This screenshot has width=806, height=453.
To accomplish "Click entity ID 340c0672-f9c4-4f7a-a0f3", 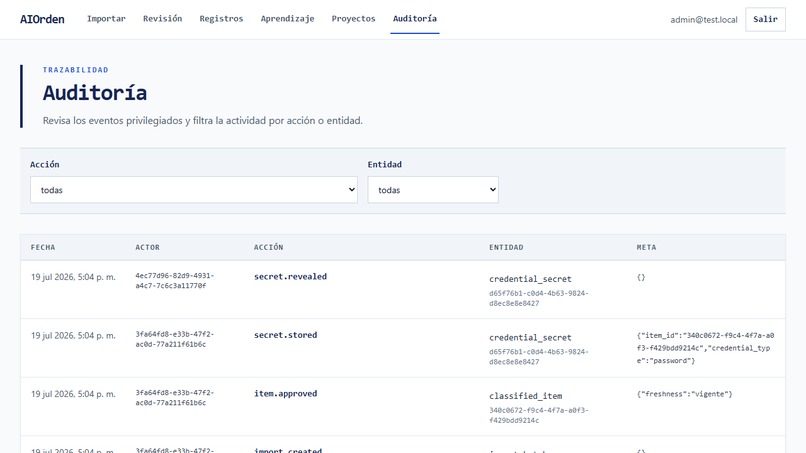I will coord(539,415).
